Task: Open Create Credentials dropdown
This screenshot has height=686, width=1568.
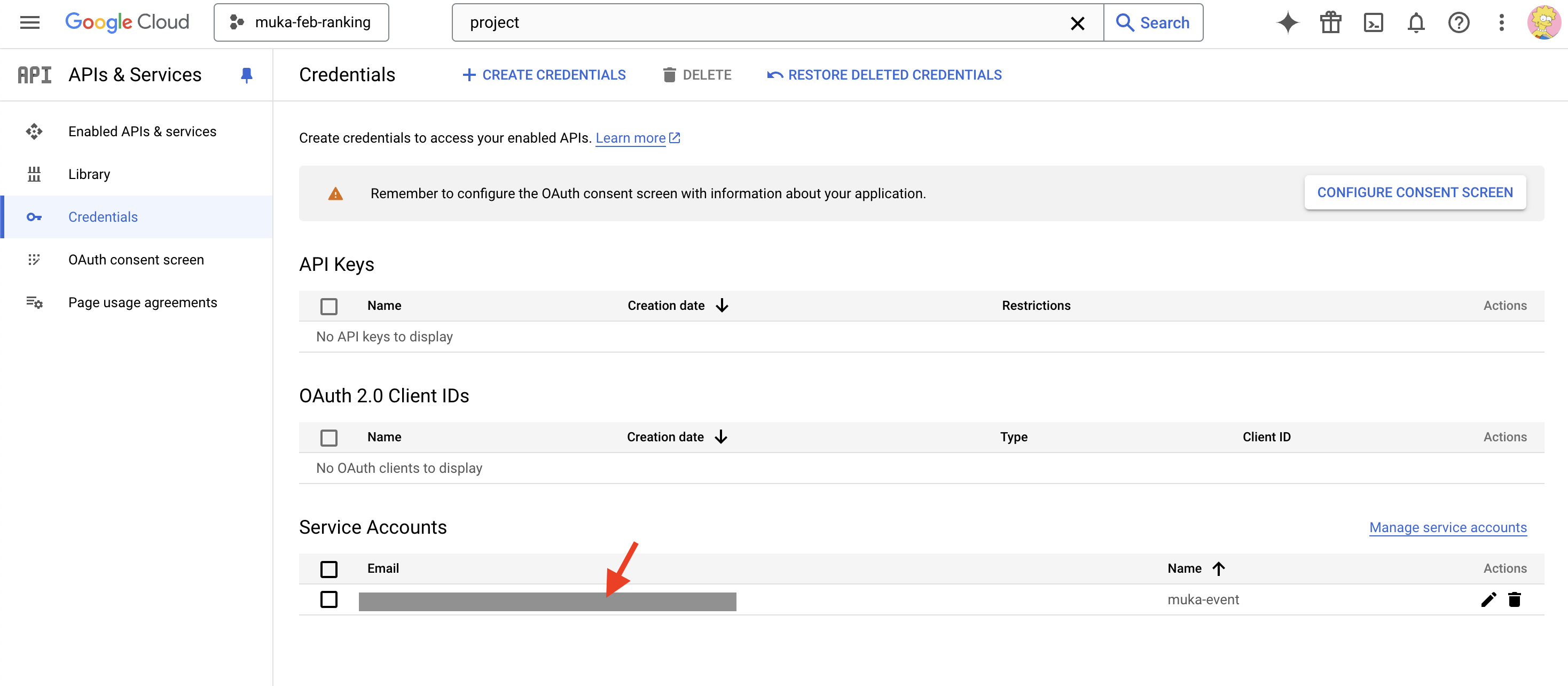Action: (544, 75)
